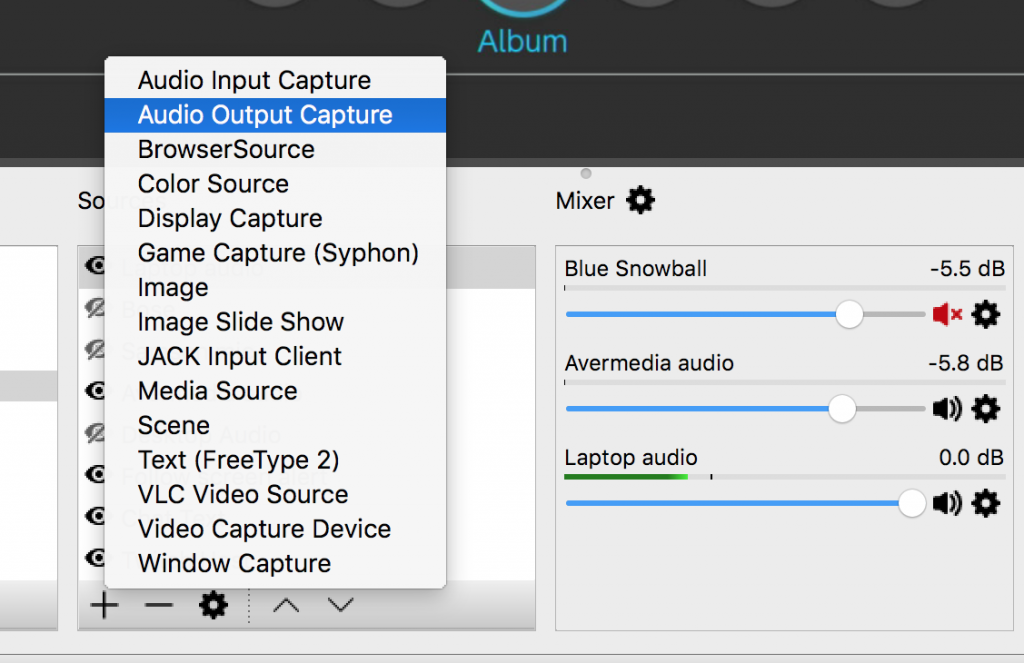
Task: Click the Avermedia audio volume slider handle
Action: [x=842, y=409]
